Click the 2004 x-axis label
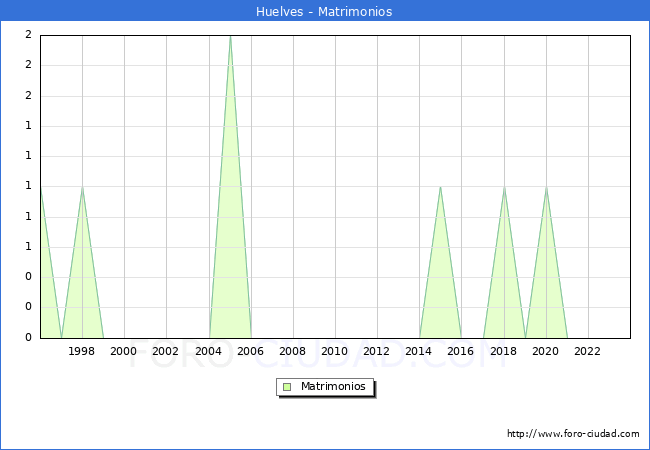The width and height of the screenshot is (650, 450). (209, 351)
